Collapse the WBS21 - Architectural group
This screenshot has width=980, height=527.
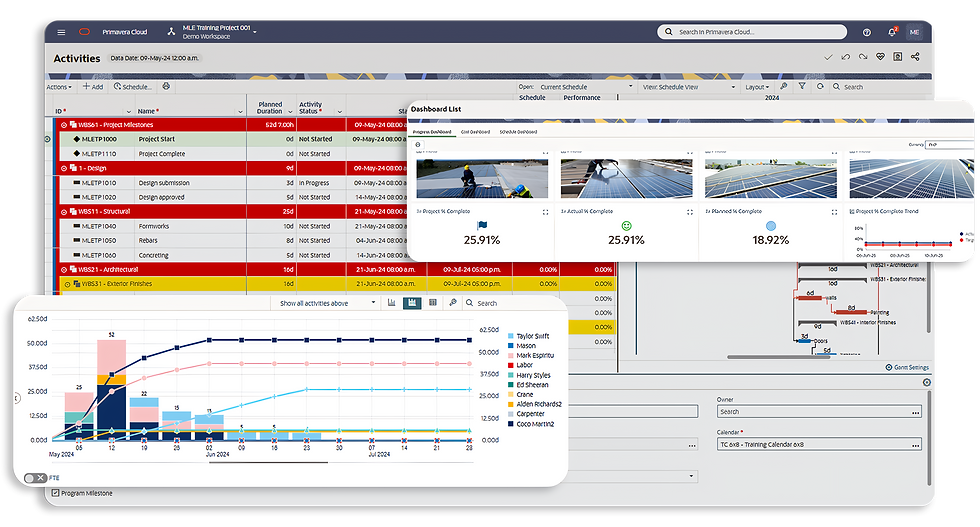[64, 269]
